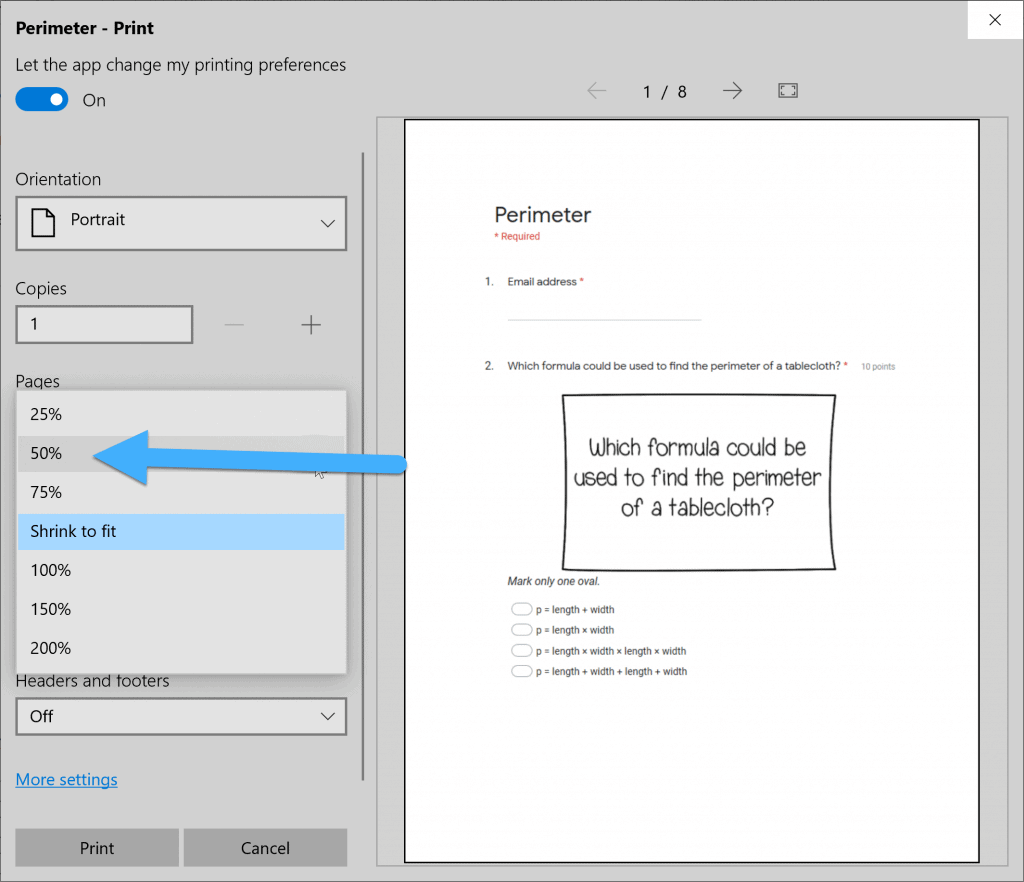Image resolution: width=1024 pixels, height=882 pixels.
Task: Select the 100% scale option
Action: [181, 570]
